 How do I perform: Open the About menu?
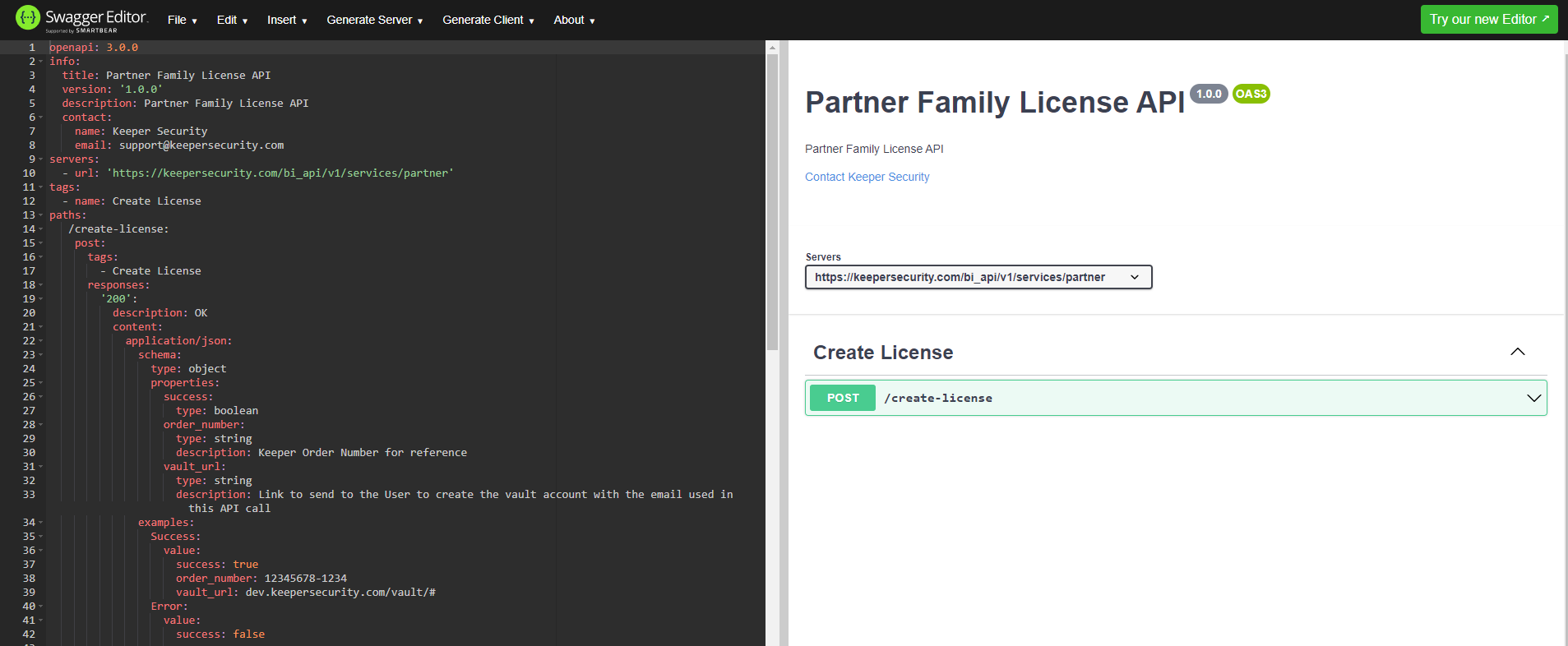tap(573, 20)
